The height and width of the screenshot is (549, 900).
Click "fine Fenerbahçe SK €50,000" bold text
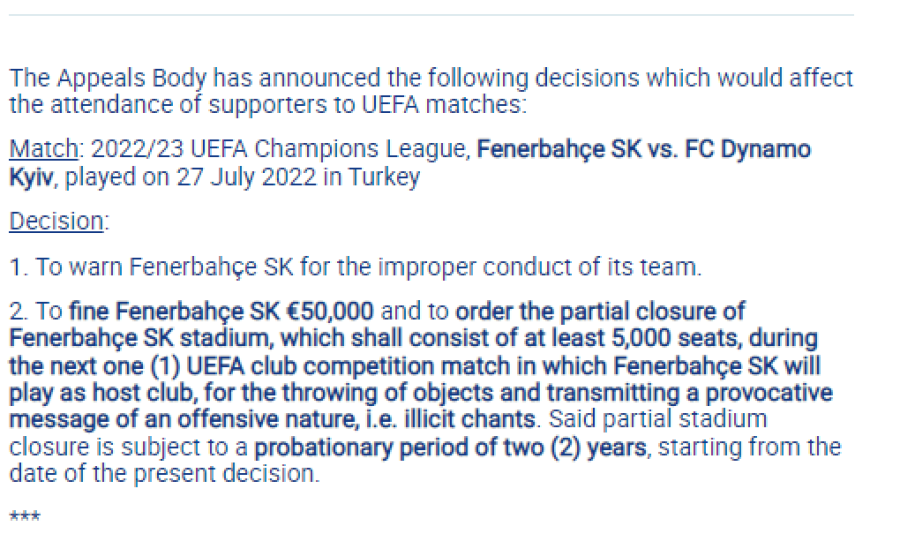(x=221, y=312)
